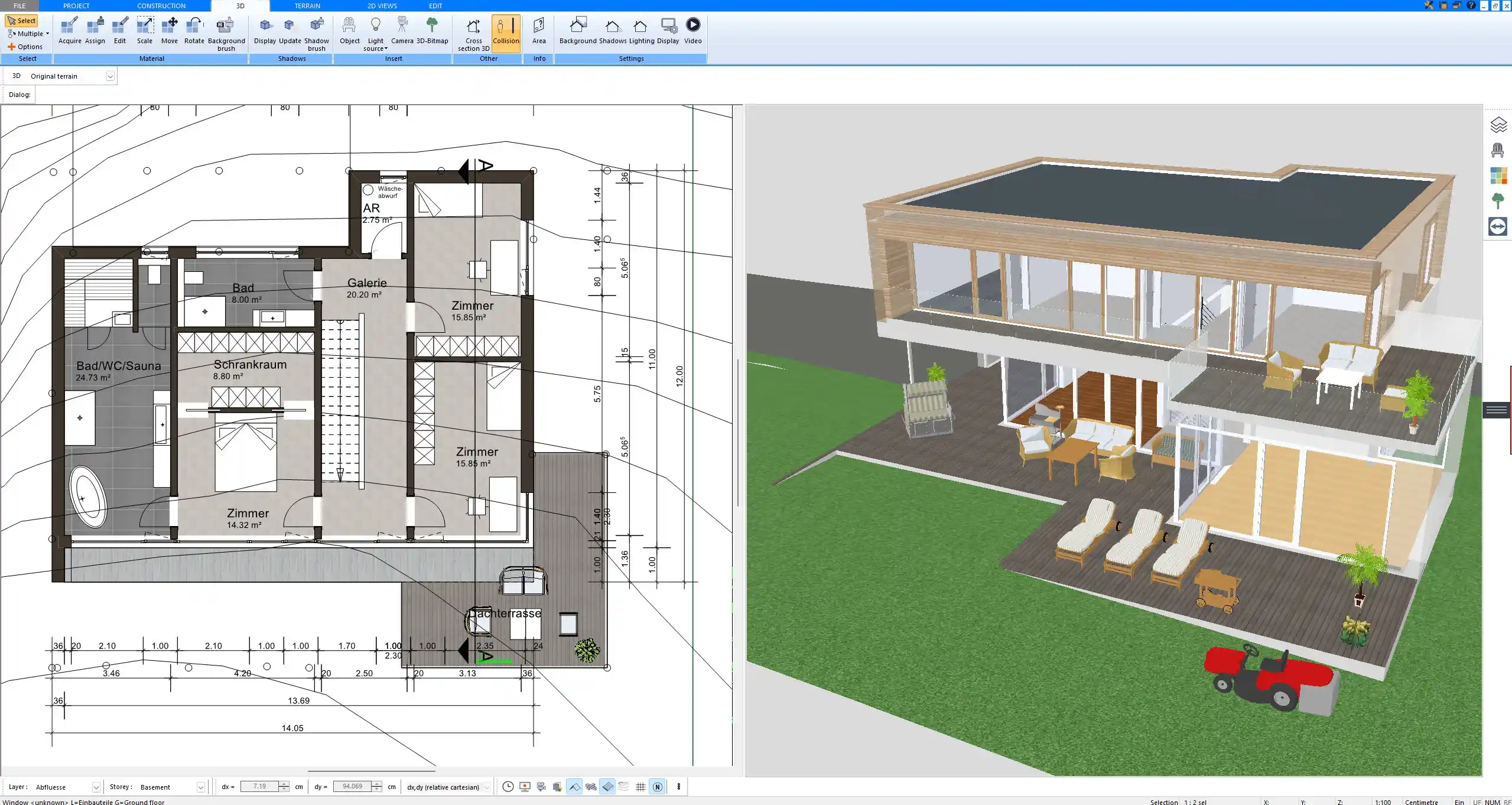Click the Acquire material tool
Viewport: 1512px width, 805px height.
click(x=70, y=31)
